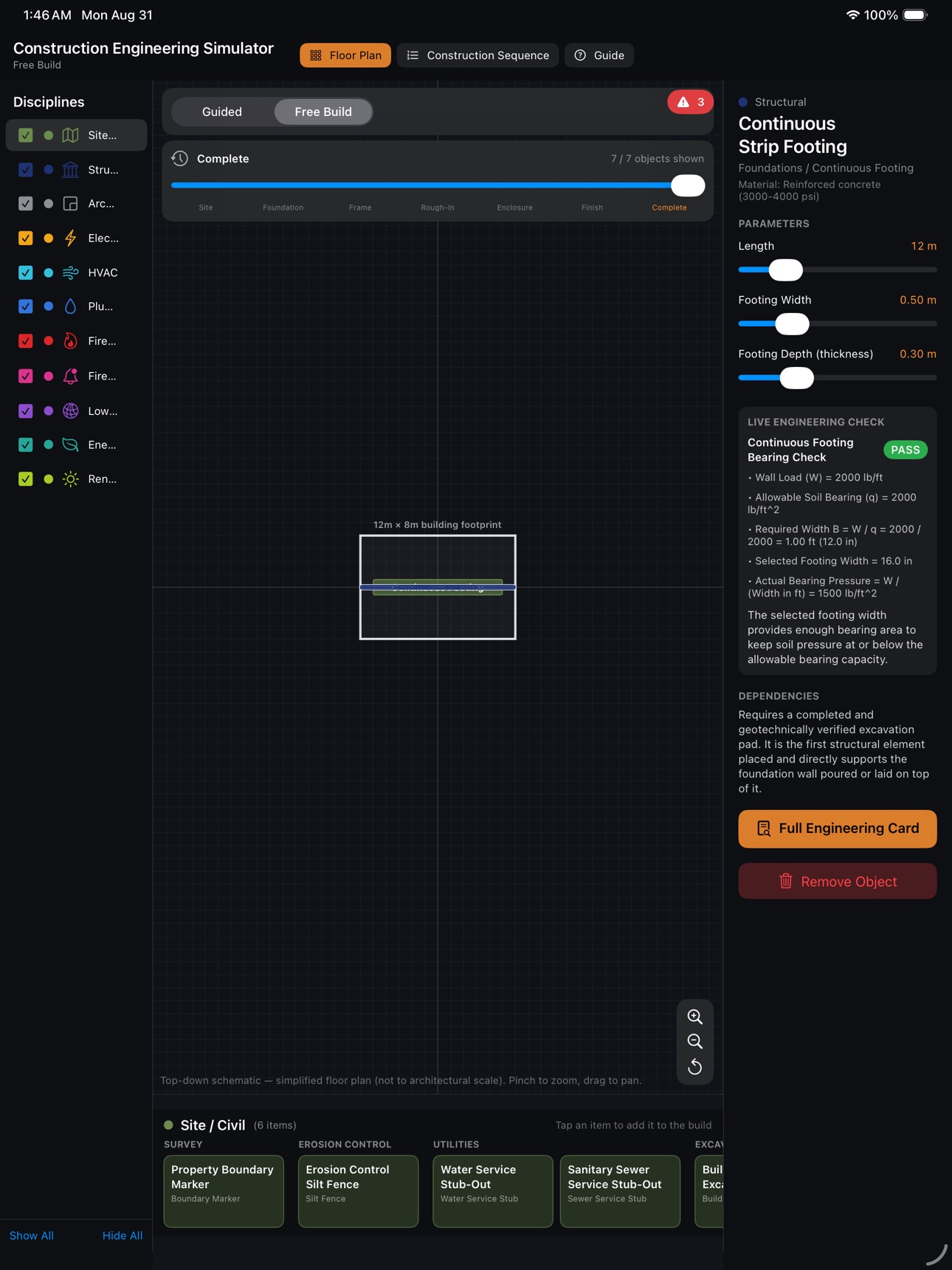The height and width of the screenshot is (1270, 952).
Task: Open the Guide tab
Action: pyautogui.click(x=599, y=55)
